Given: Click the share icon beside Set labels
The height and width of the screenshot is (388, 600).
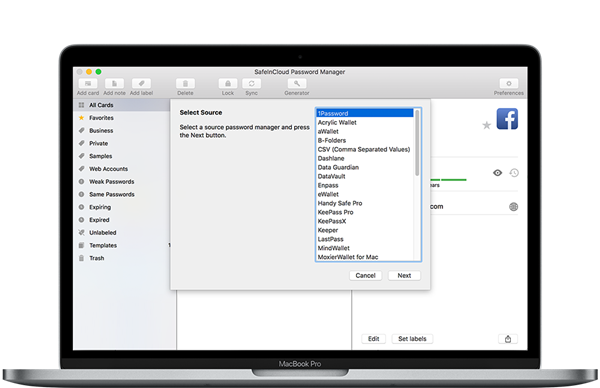Looking at the screenshot, I should [508, 339].
